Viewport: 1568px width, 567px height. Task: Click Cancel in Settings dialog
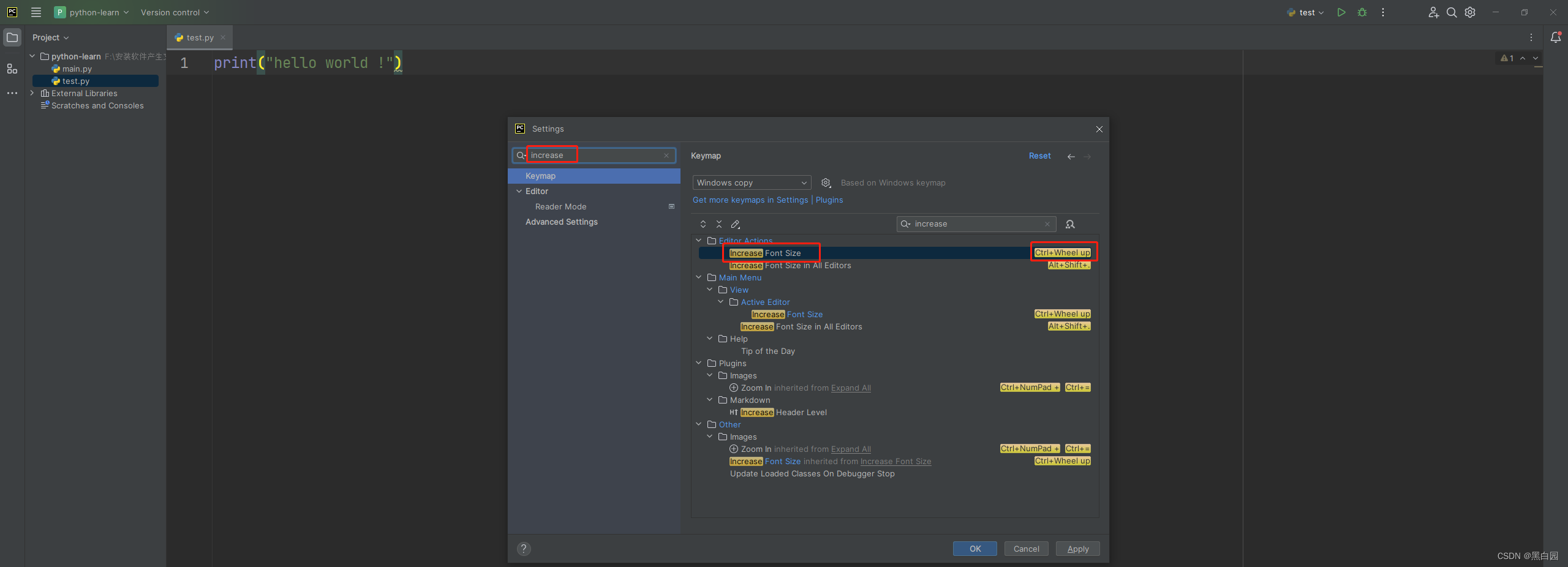(x=1027, y=549)
